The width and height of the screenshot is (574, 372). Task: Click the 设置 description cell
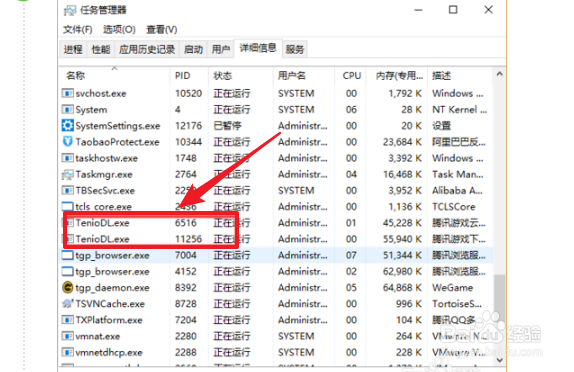coord(441,126)
